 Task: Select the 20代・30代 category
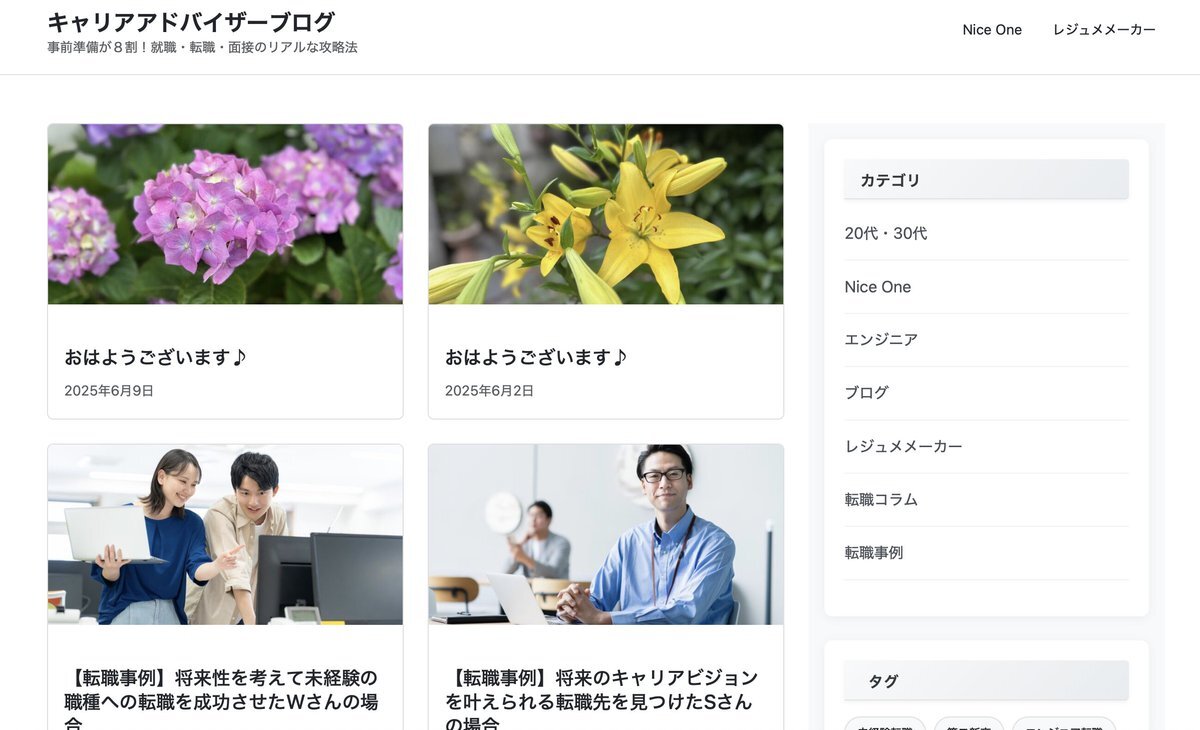(x=886, y=233)
